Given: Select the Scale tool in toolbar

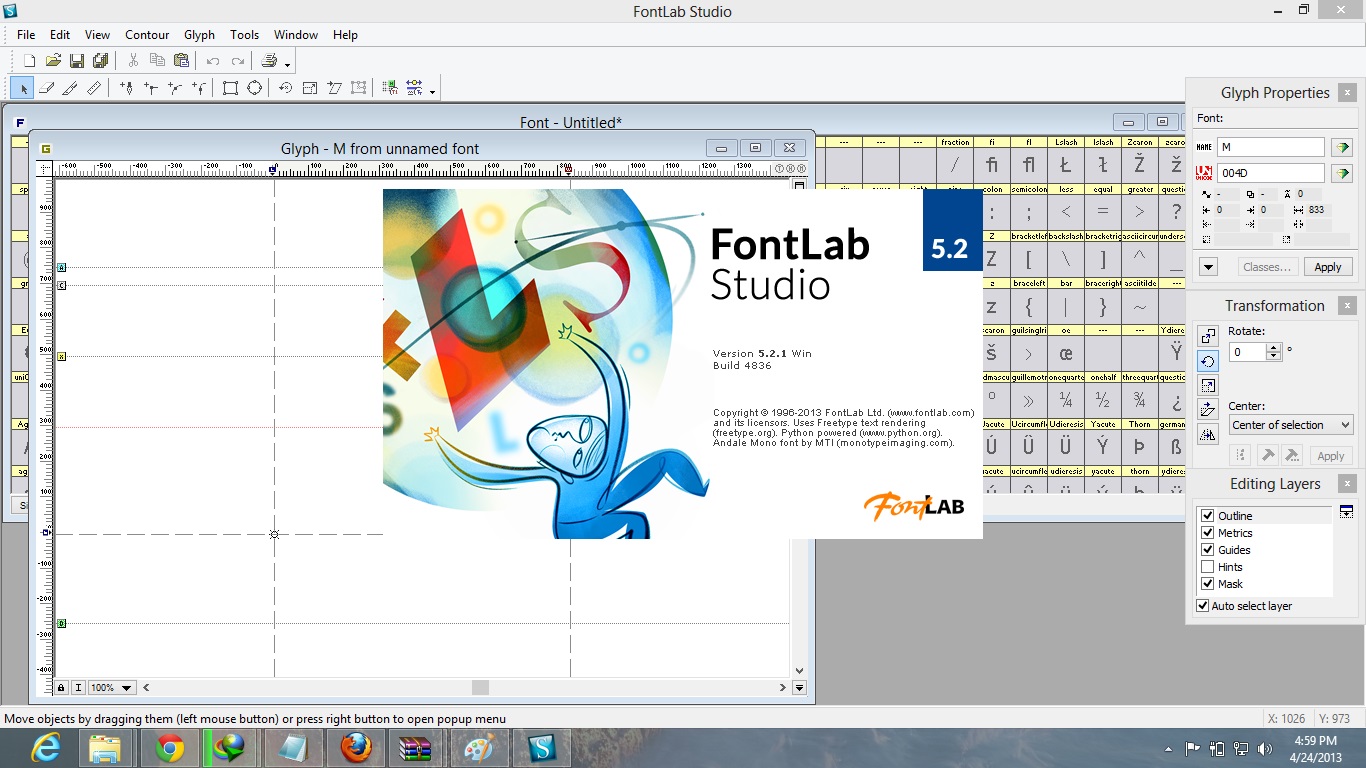Looking at the screenshot, I should pyautogui.click(x=310, y=88).
